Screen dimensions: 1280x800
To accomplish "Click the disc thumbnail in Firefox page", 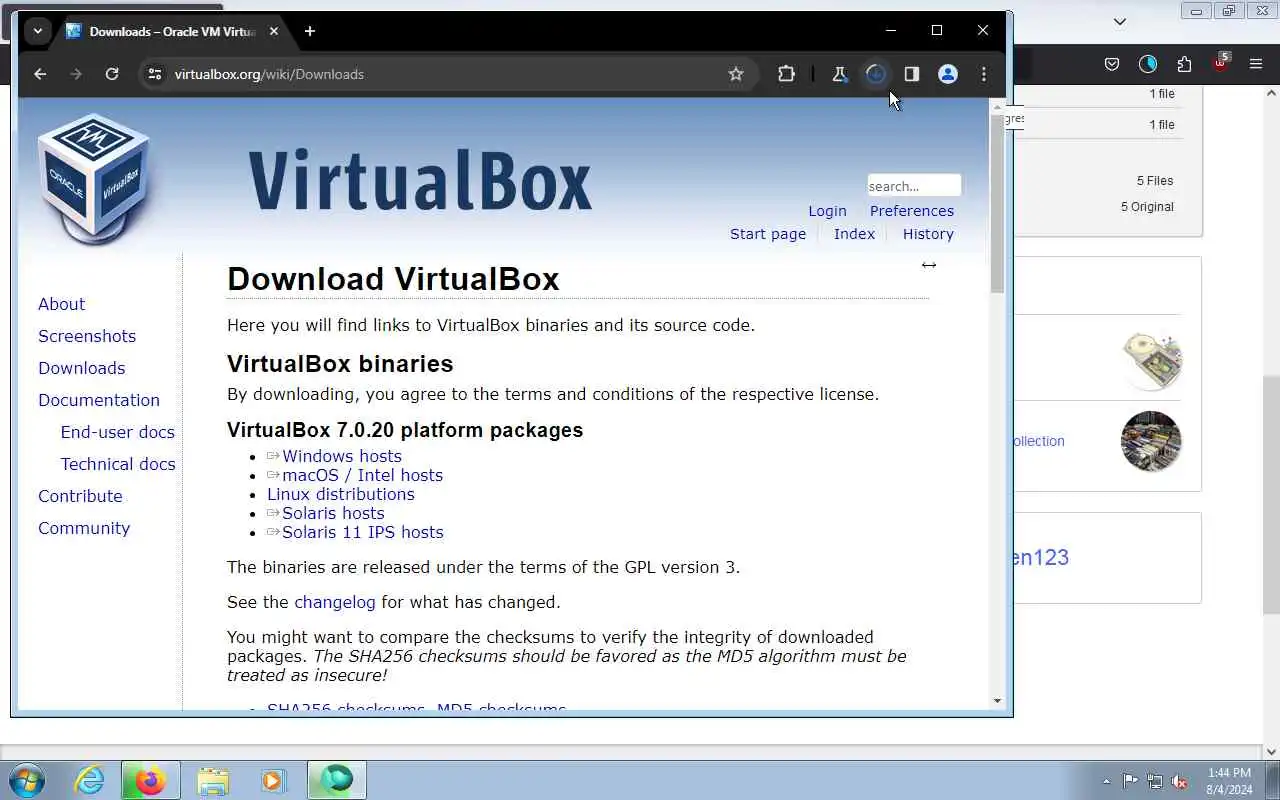I will pyautogui.click(x=1152, y=359).
